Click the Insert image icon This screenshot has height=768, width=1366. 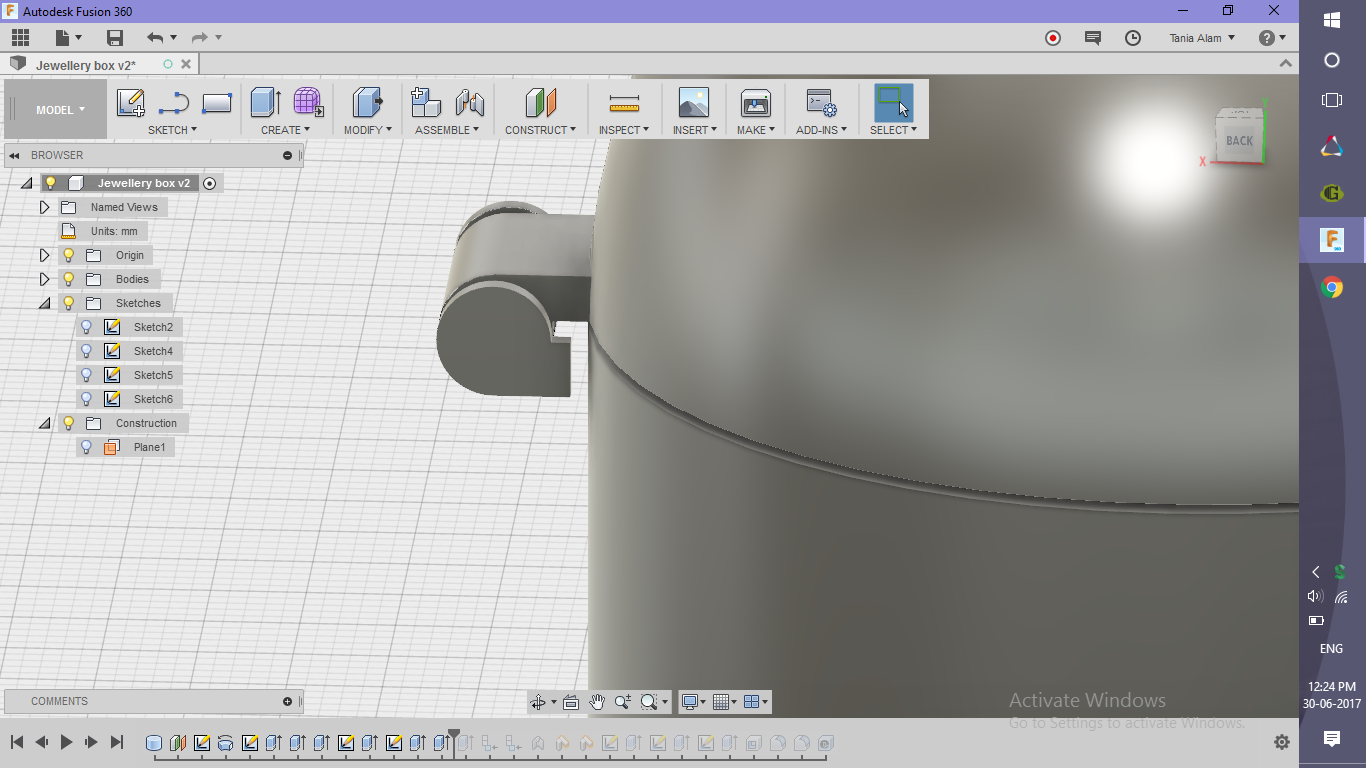(693, 103)
